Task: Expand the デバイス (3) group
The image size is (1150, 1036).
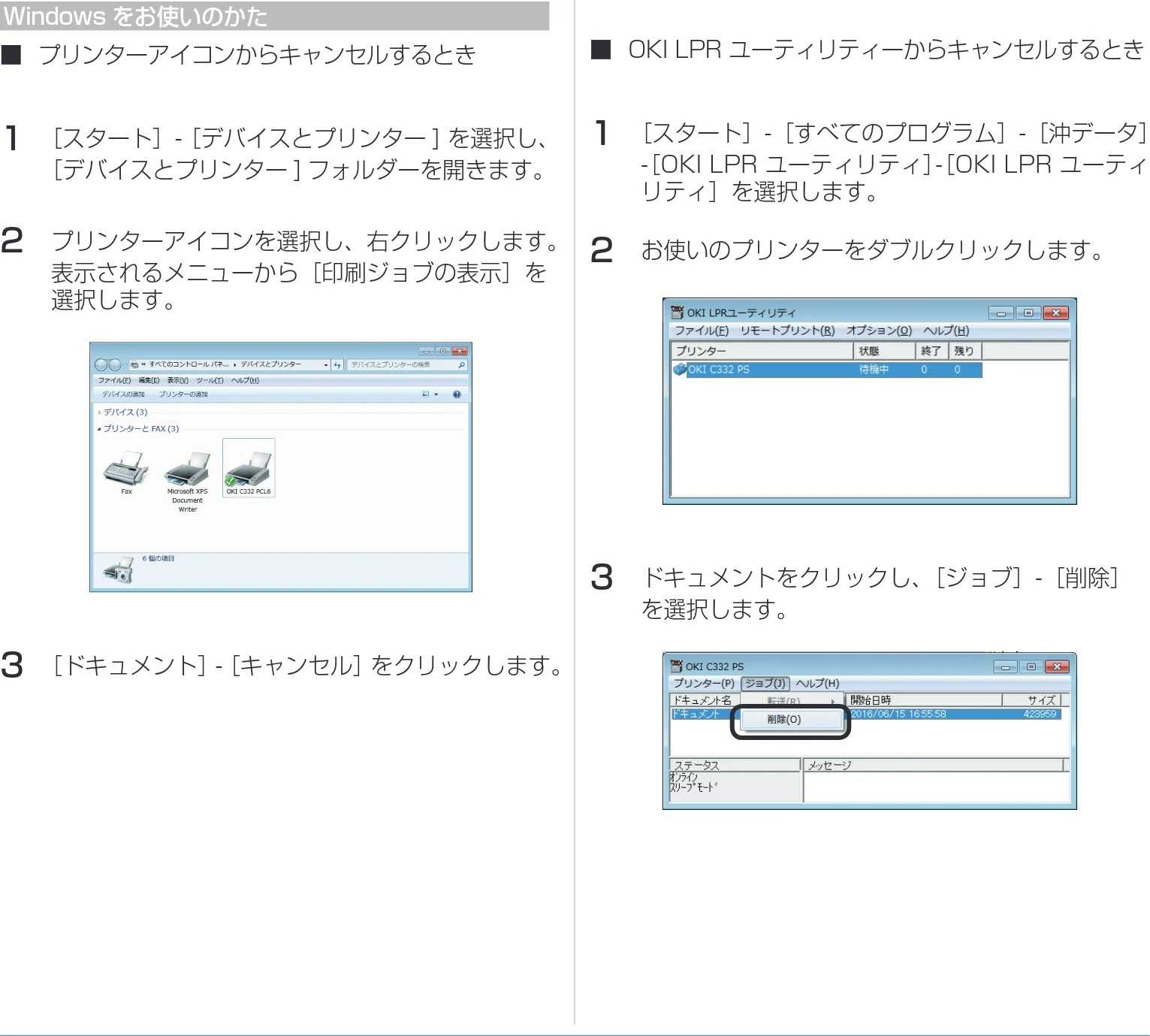Action: pos(99,412)
